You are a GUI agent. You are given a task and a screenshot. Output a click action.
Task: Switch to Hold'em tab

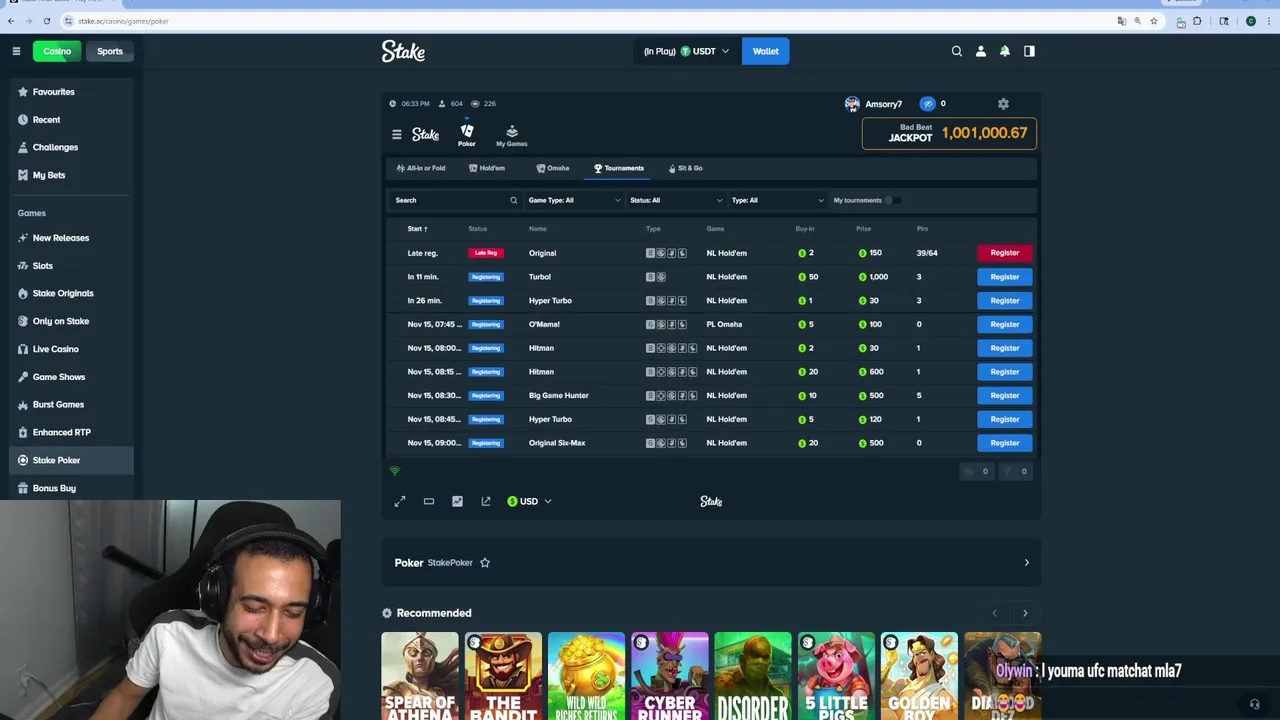[x=487, y=168]
